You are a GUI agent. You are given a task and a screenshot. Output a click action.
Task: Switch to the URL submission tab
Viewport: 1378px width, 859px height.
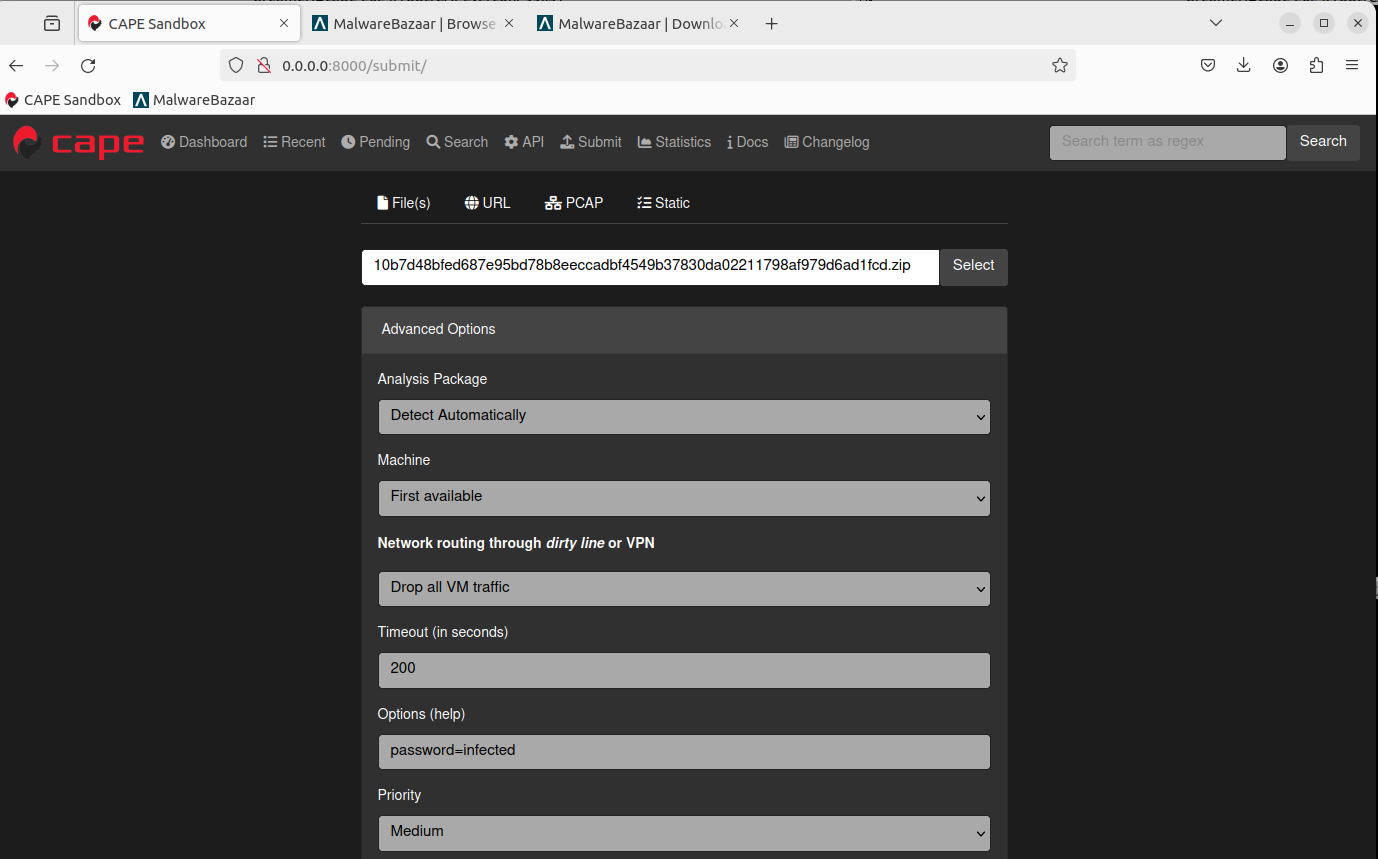(x=487, y=202)
